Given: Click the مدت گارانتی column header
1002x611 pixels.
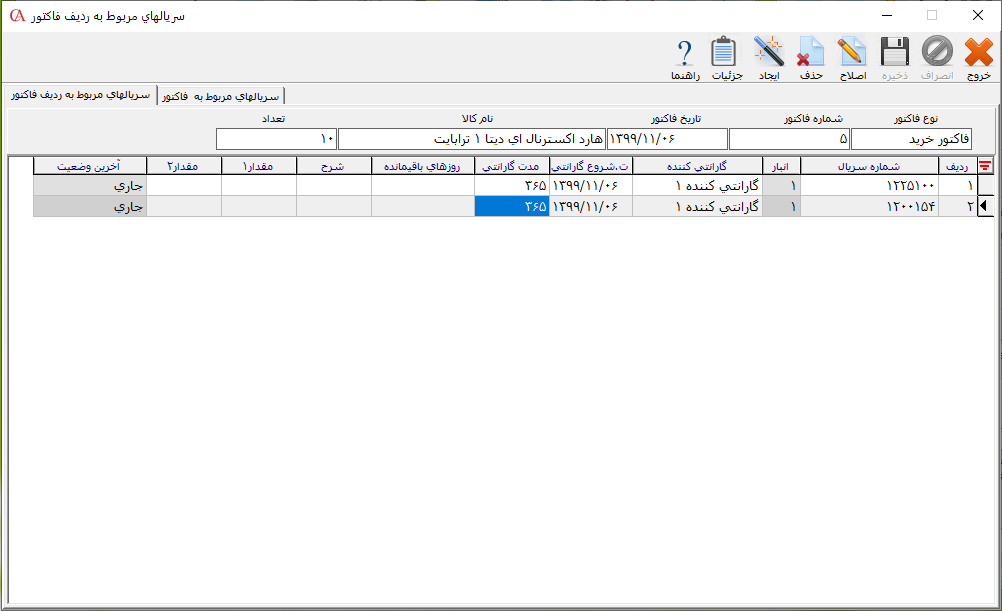Looking at the screenshot, I should (x=511, y=166).
